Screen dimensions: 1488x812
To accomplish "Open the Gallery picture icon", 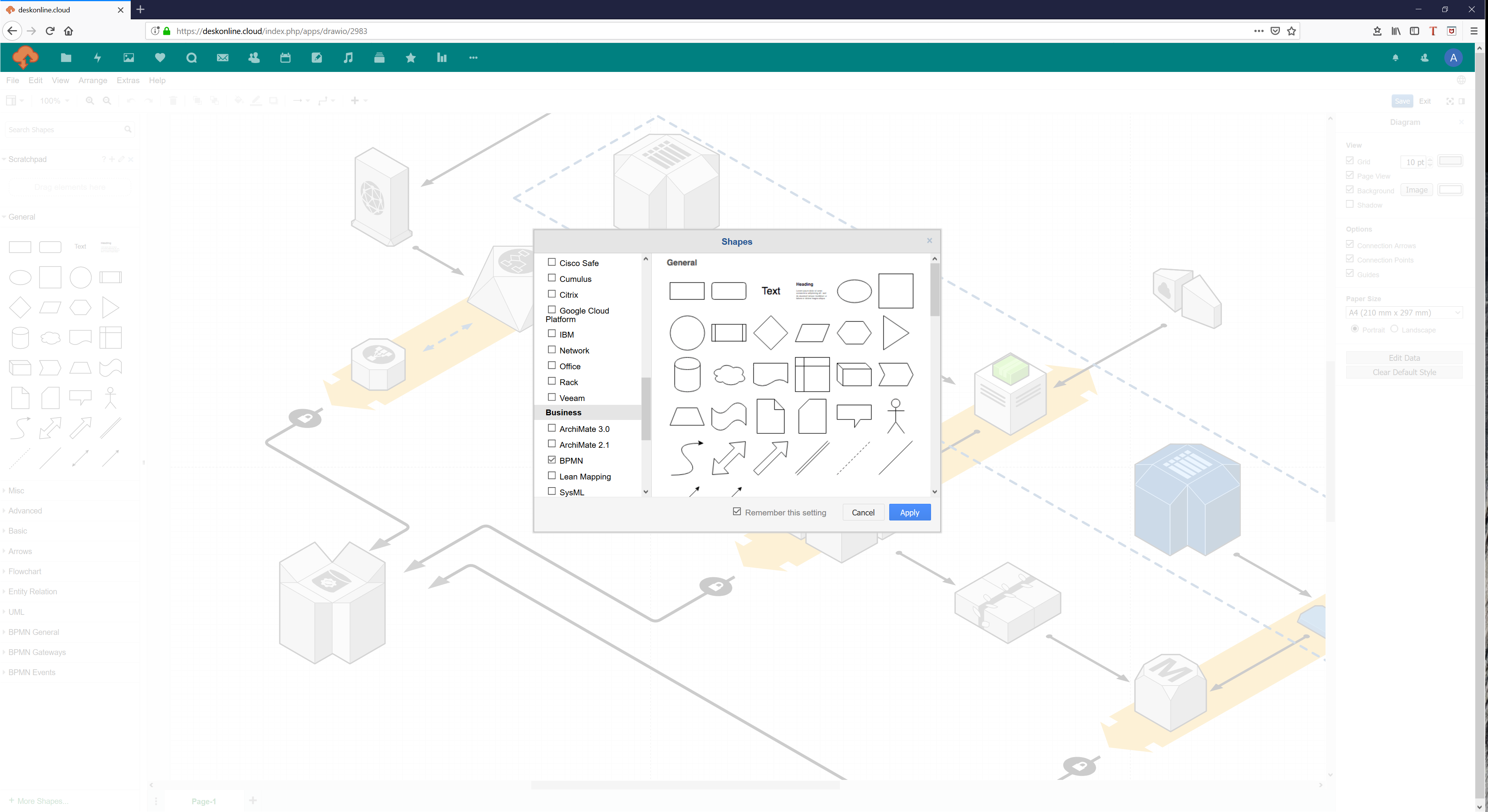I will pos(129,58).
